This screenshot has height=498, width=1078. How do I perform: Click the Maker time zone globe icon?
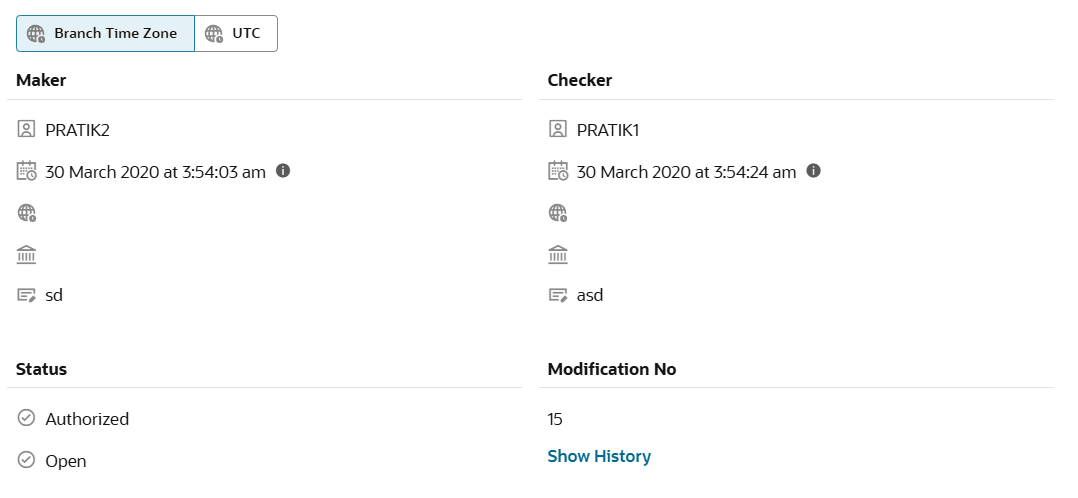click(26, 213)
